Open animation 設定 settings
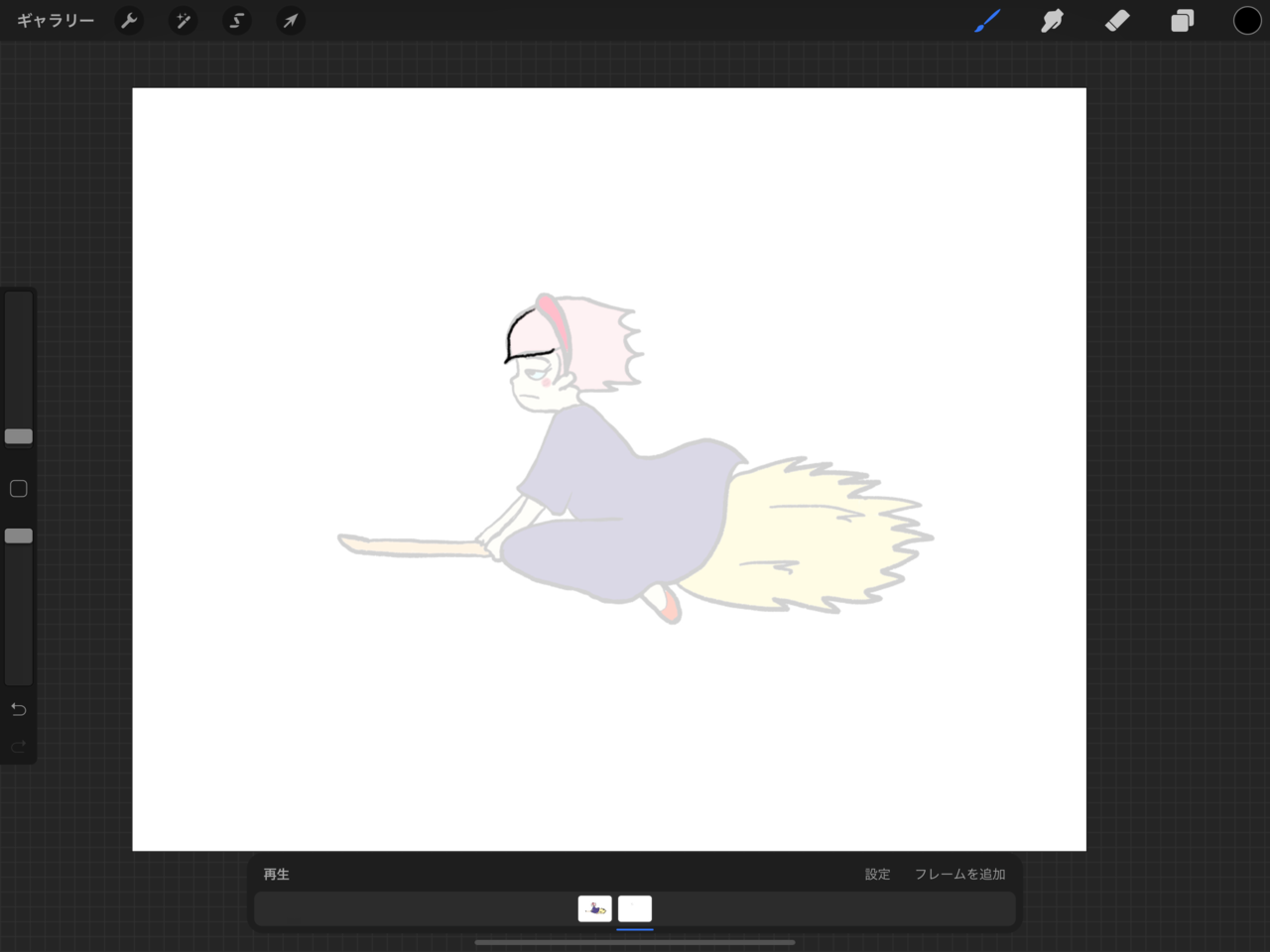 877,874
